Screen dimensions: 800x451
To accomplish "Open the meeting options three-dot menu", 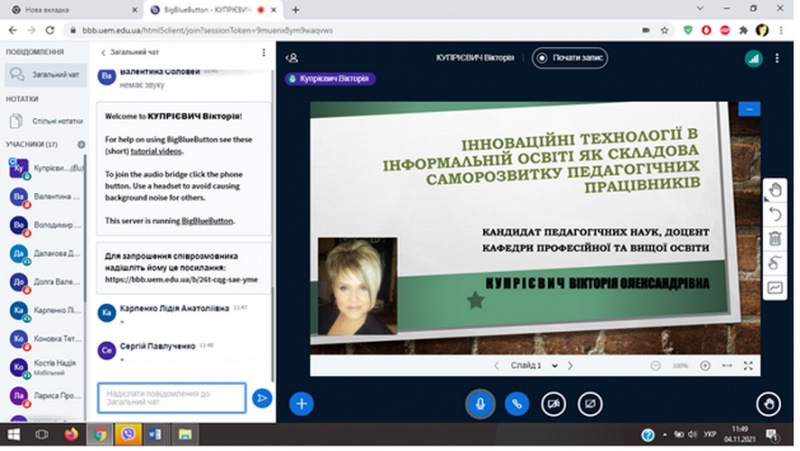I will point(777,58).
